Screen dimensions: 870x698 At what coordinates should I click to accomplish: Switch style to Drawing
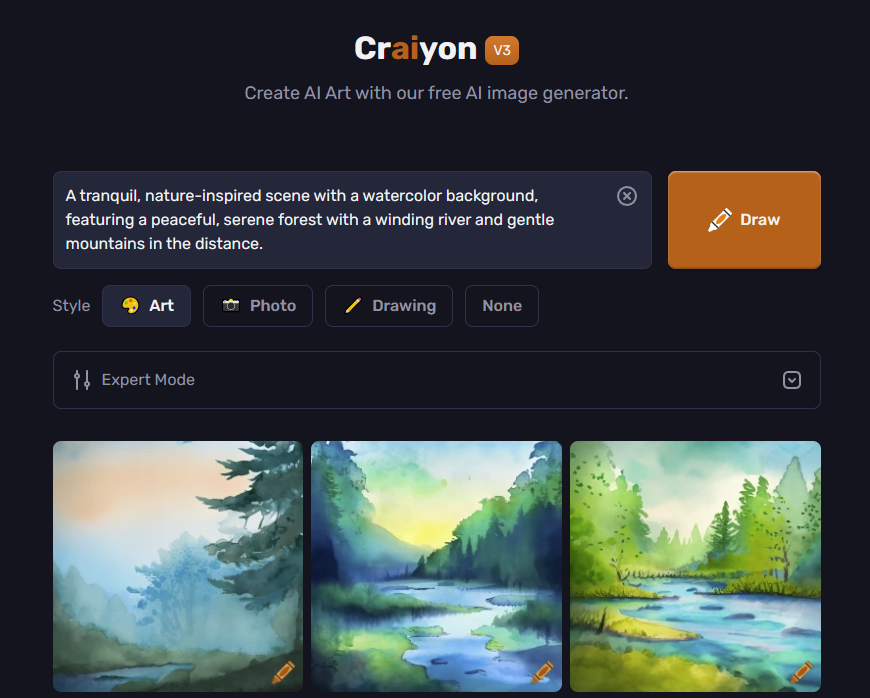(389, 306)
